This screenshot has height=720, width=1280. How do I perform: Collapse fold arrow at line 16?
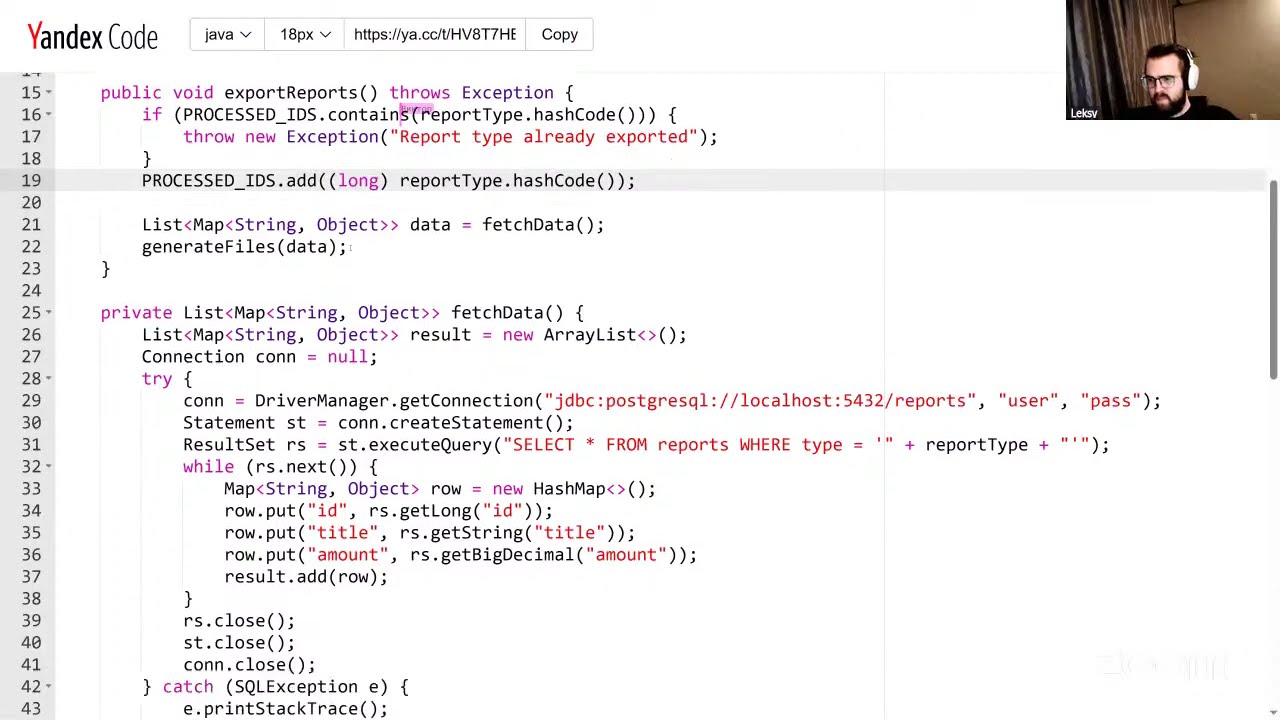coord(48,115)
